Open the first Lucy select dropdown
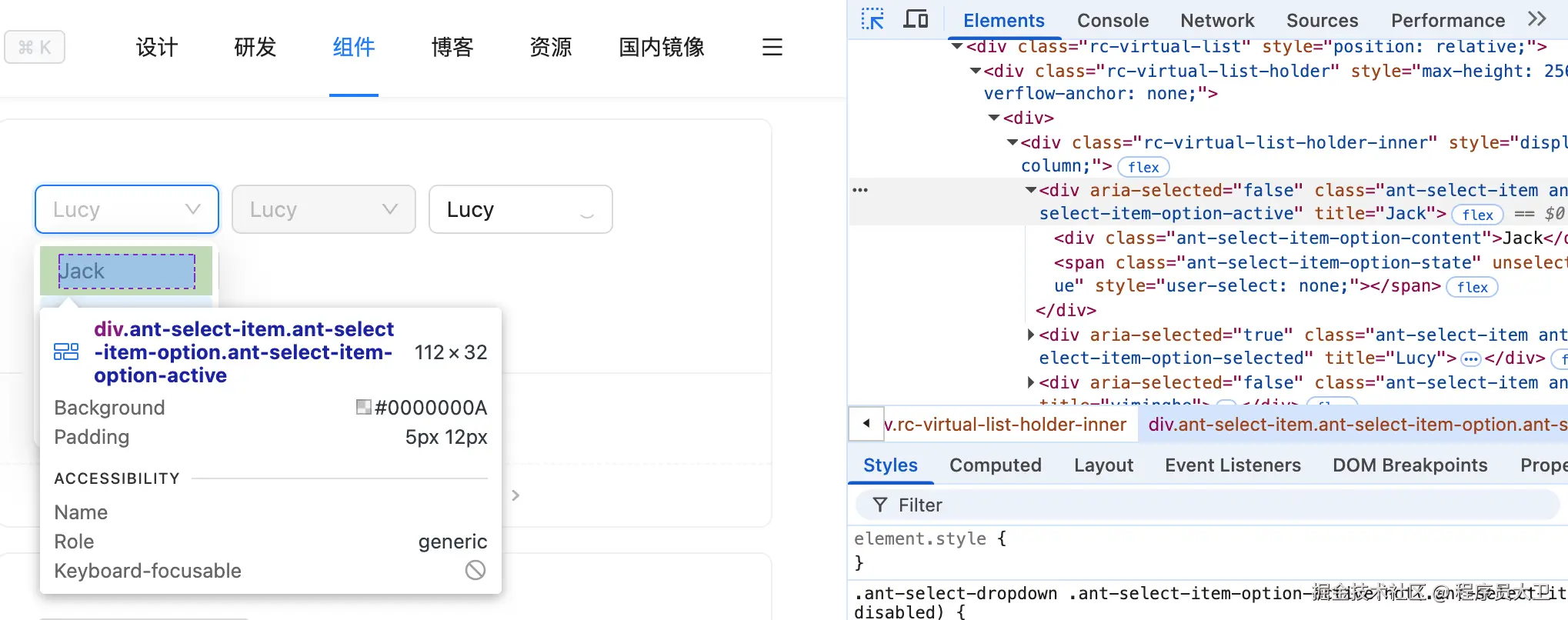 [127, 209]
